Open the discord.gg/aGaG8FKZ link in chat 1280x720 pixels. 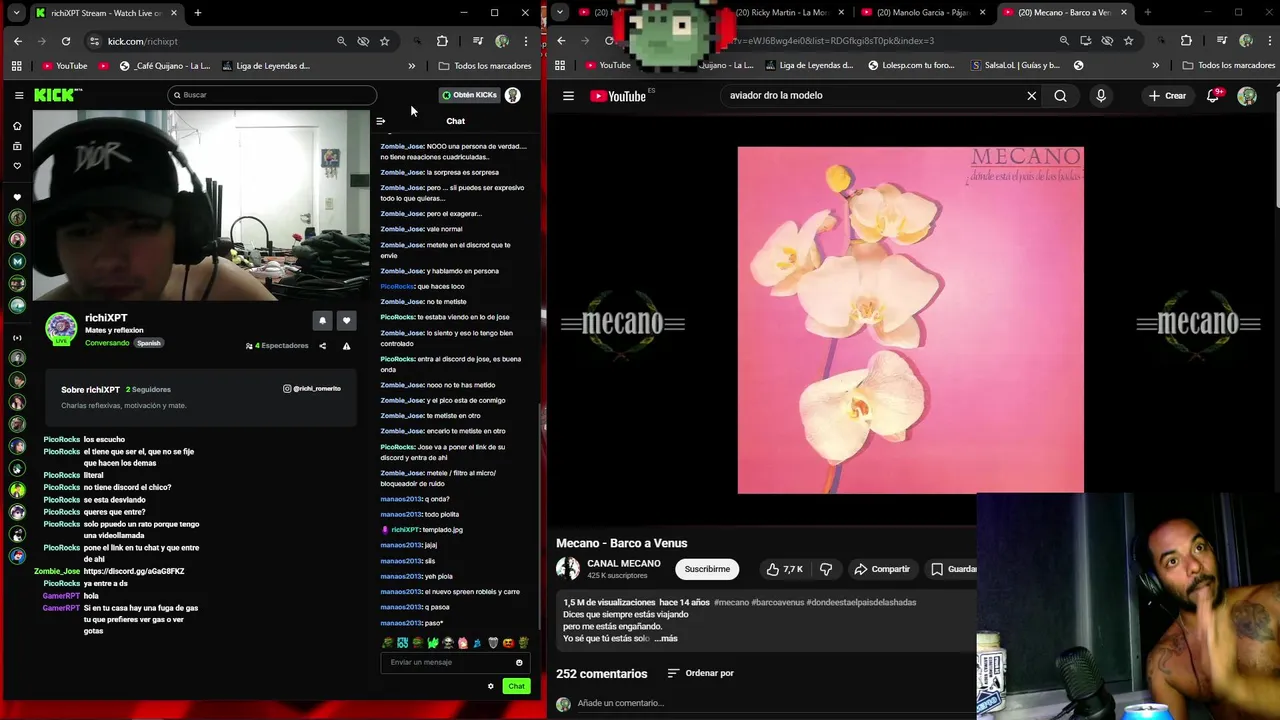pyautogui.click(x=134, y=571)
